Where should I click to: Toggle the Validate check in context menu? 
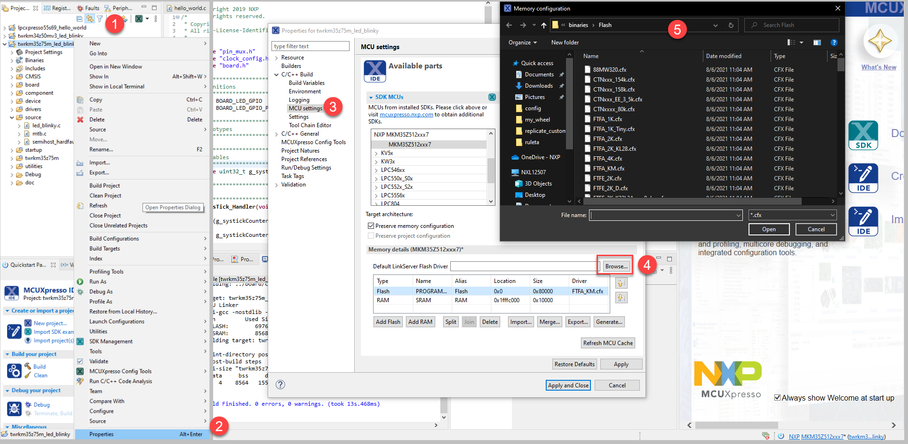pos(80,361)
